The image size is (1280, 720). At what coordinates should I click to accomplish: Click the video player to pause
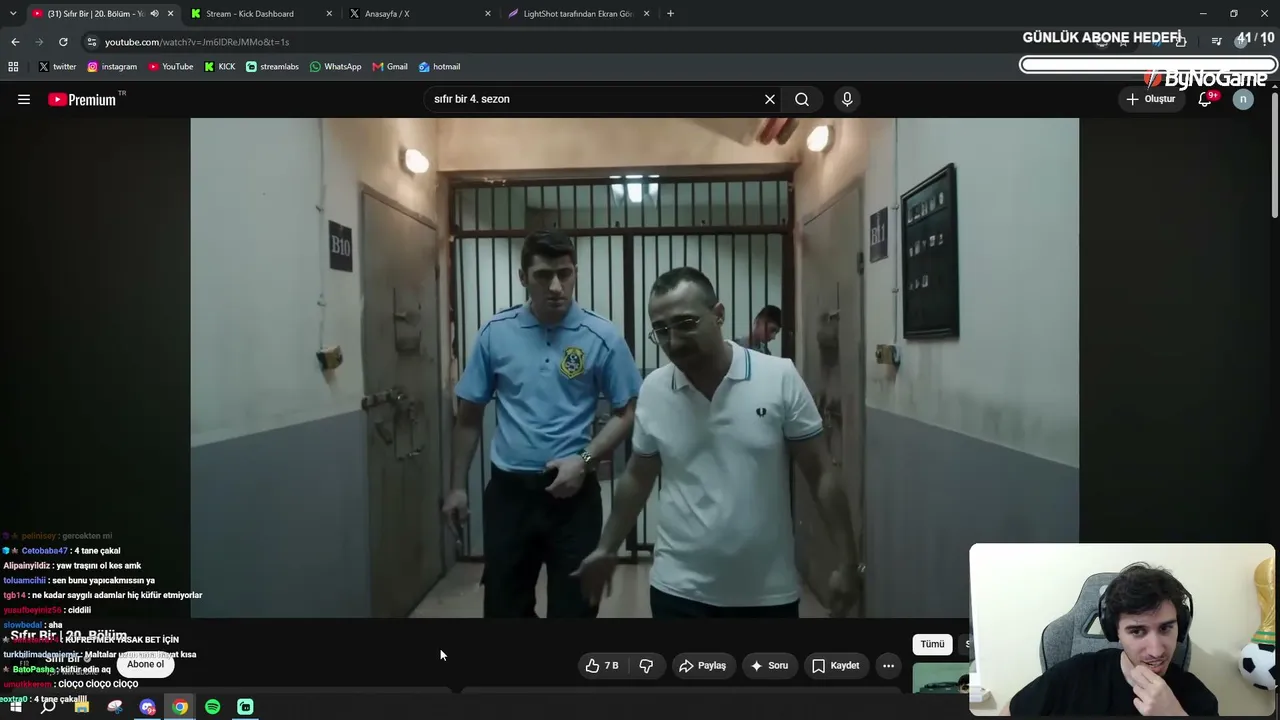coord(634,368)
